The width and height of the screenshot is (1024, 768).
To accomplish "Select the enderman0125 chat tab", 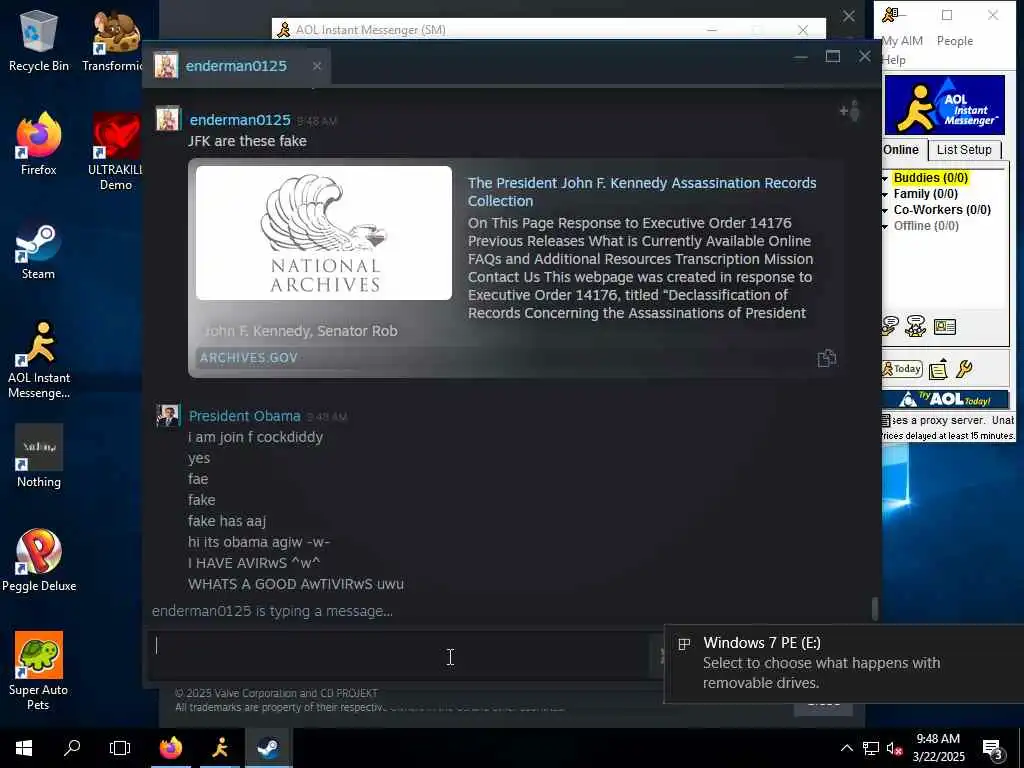I will pyautogui.click(x=236, y=66).
